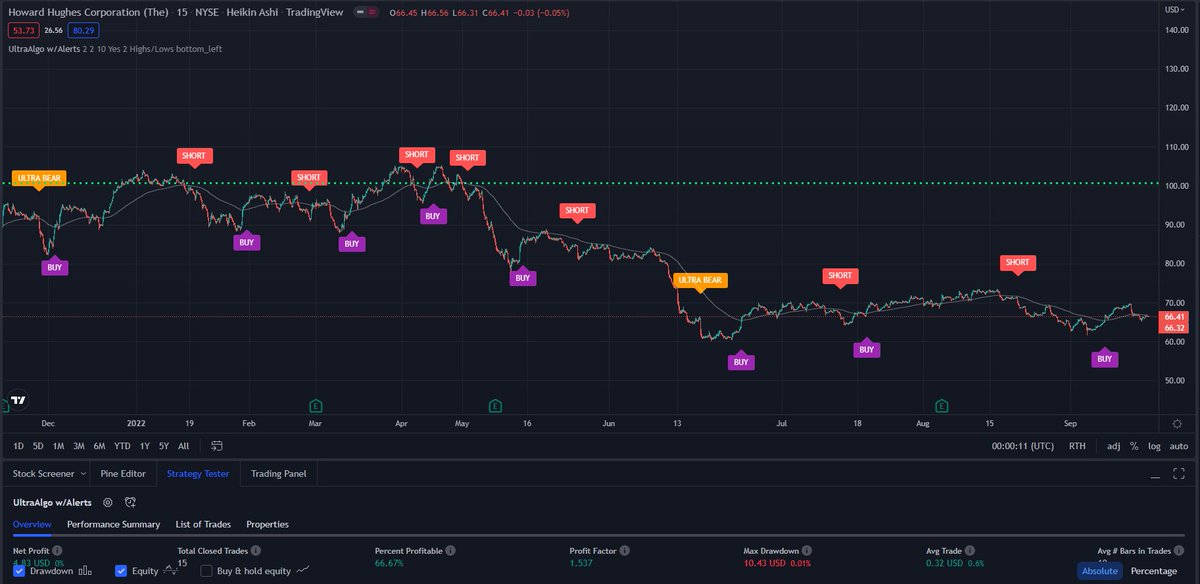Set chart range to 5Y

click(x=164, y=446)
